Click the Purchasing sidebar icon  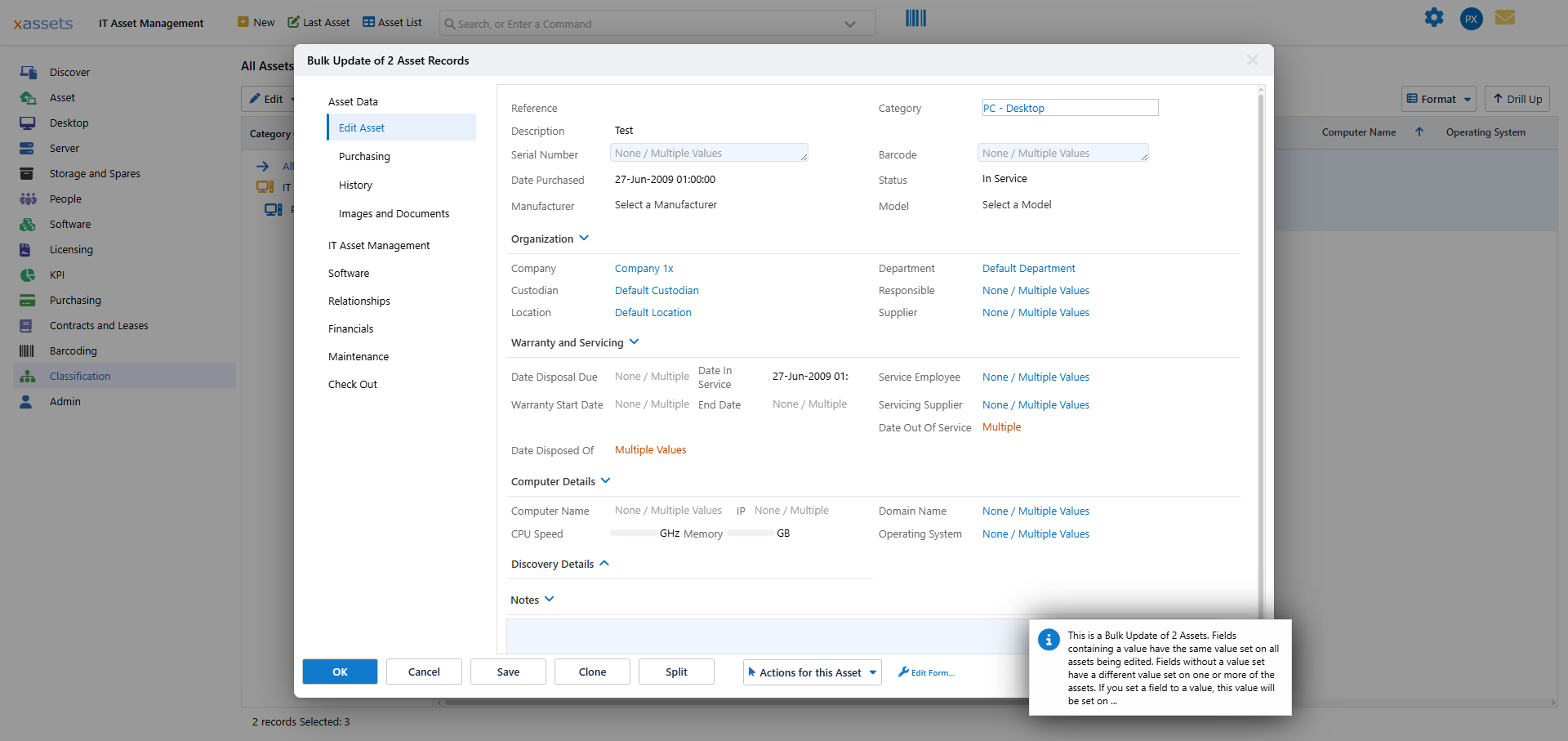[x=28, y=300]
